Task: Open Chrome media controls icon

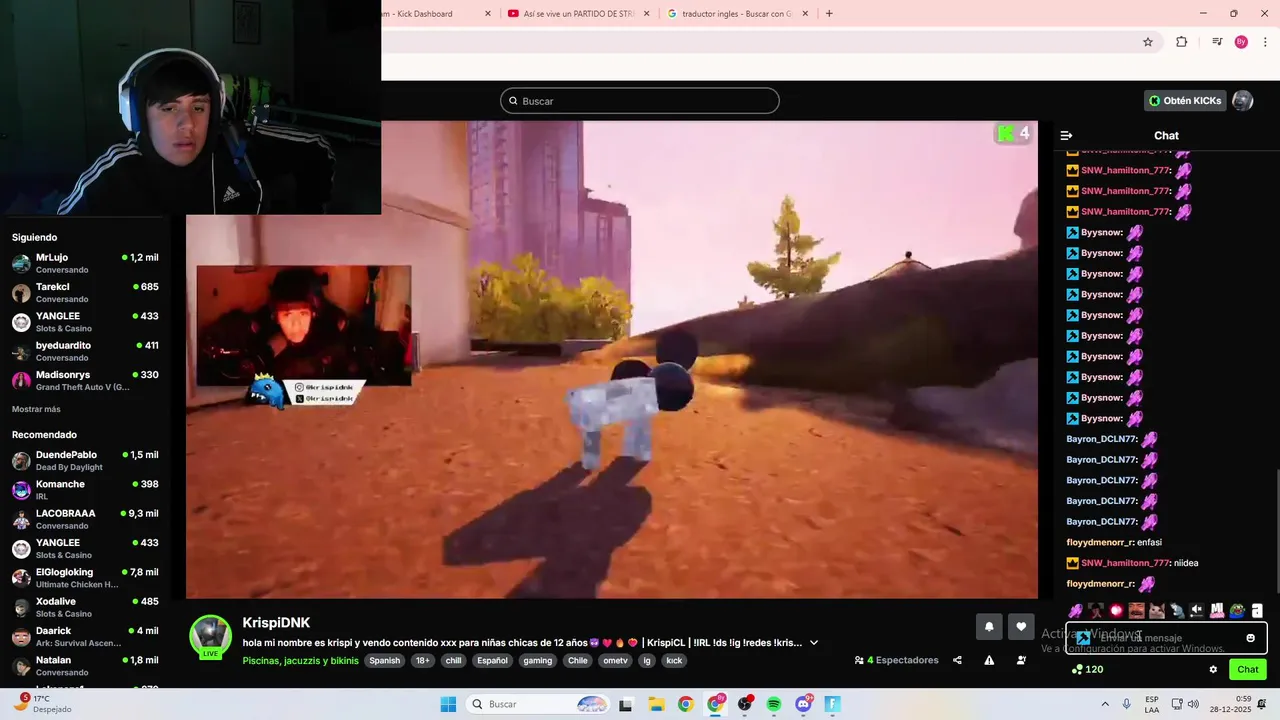Action: click(x=1217, y=42)
